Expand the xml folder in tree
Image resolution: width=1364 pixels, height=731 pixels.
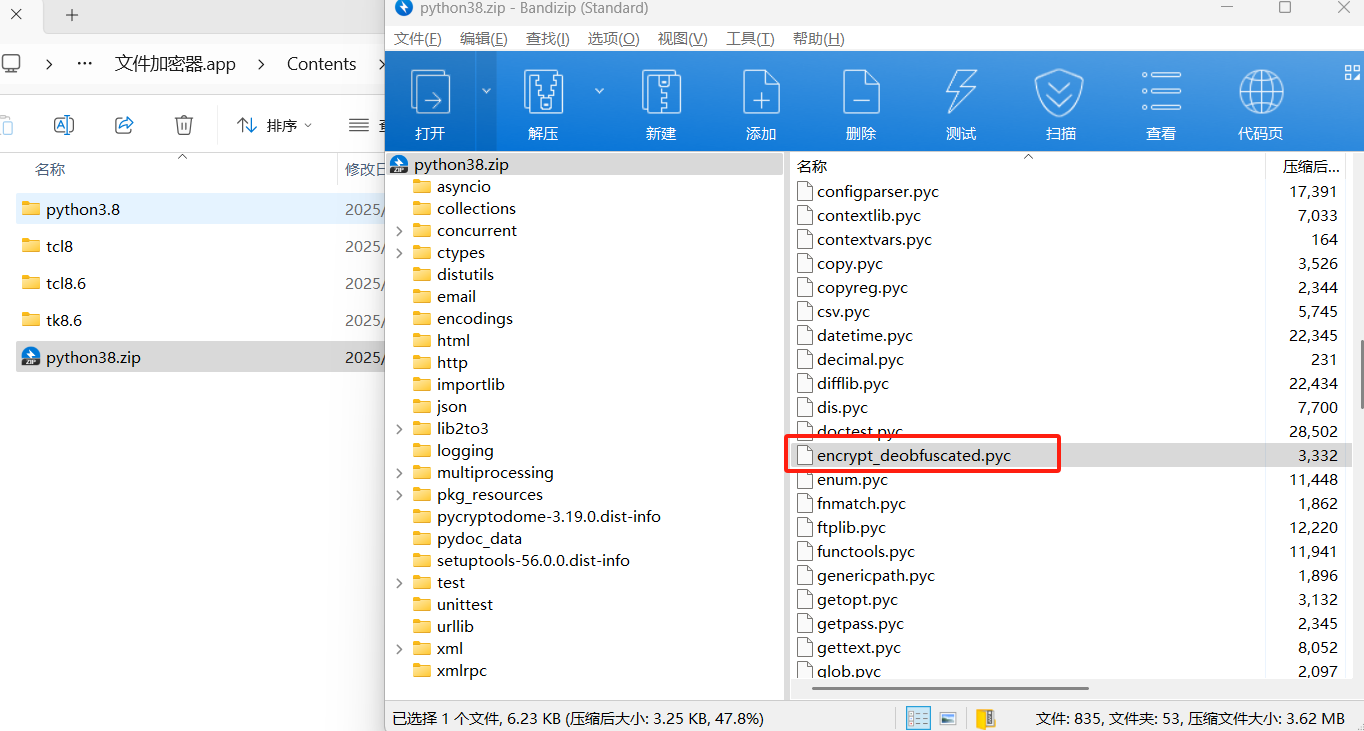[x=400, y=649]
